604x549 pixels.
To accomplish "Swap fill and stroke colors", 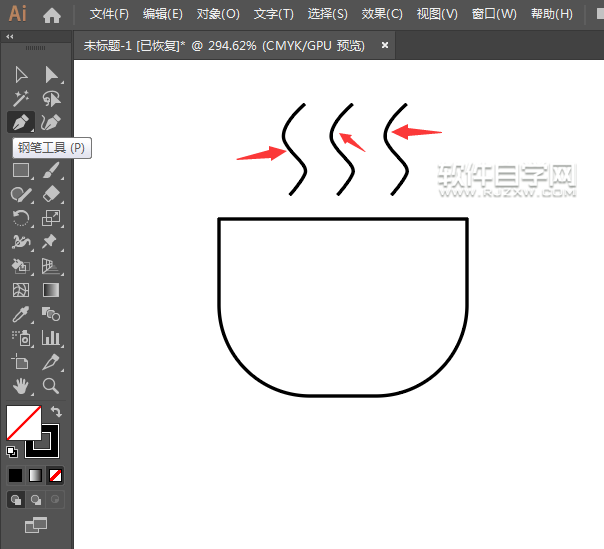I will coord(57,411).
